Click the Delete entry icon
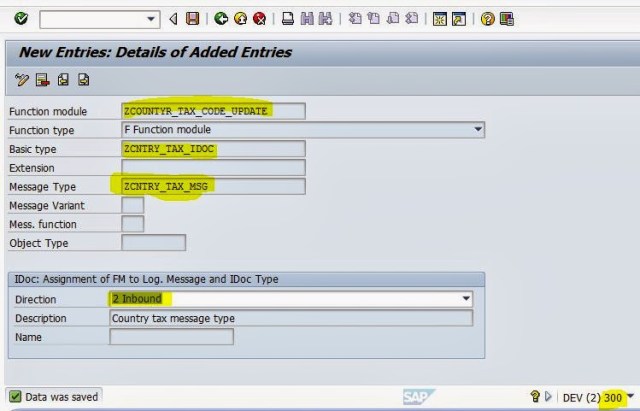This screenshot has height=411, width=640. 42,80
